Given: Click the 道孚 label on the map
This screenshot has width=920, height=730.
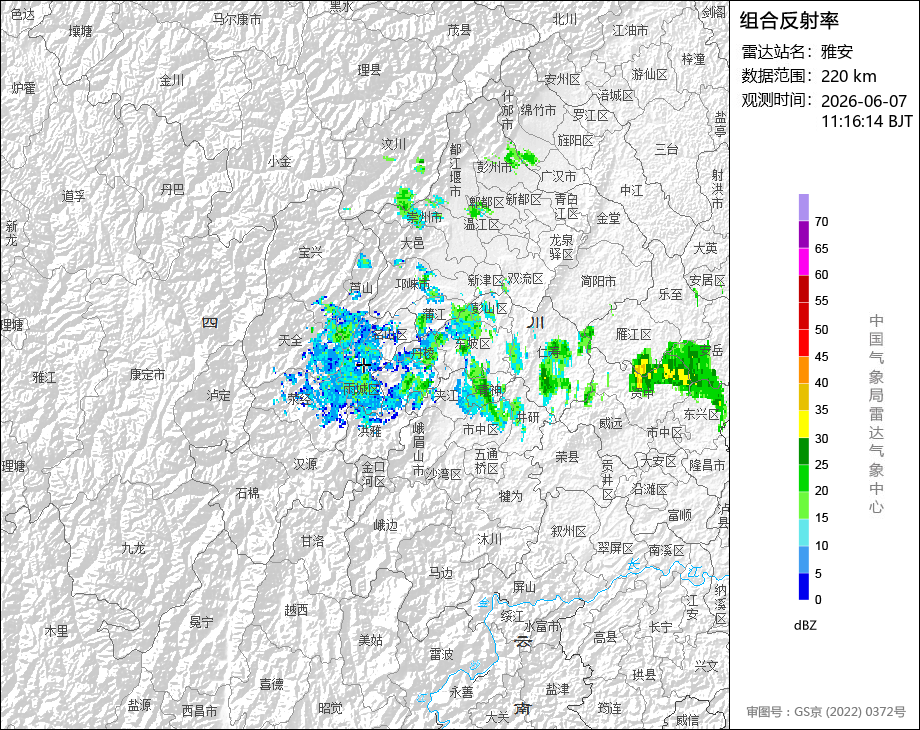Looking at the screenshot, I should point(74,196).
